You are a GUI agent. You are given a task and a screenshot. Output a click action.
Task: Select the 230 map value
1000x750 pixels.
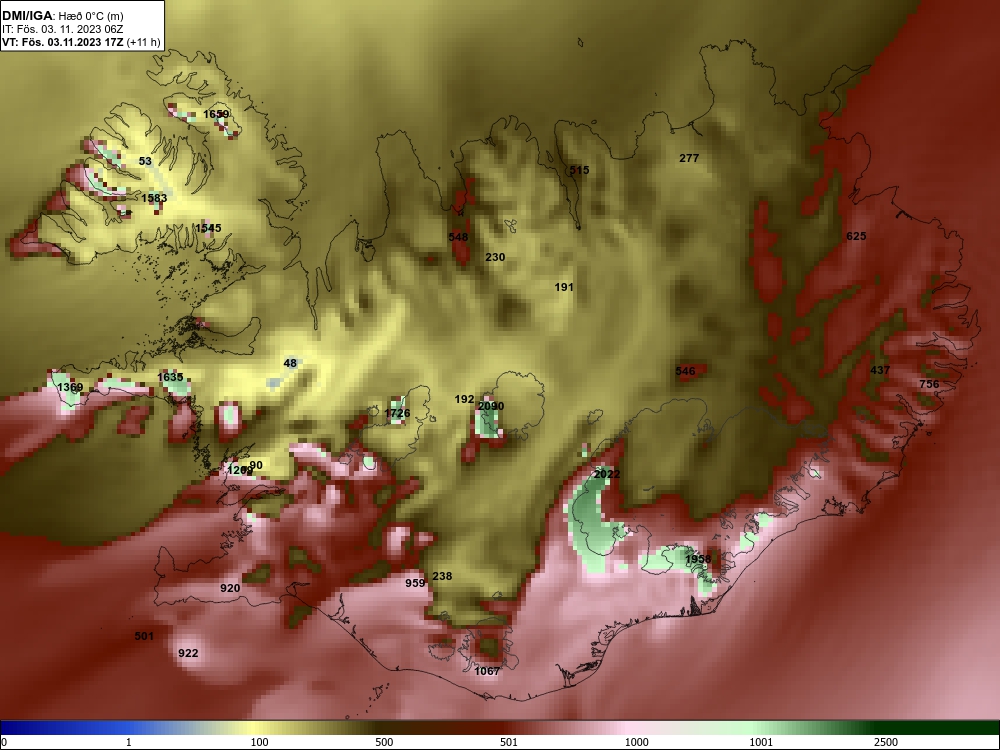(x=495, y=257)
